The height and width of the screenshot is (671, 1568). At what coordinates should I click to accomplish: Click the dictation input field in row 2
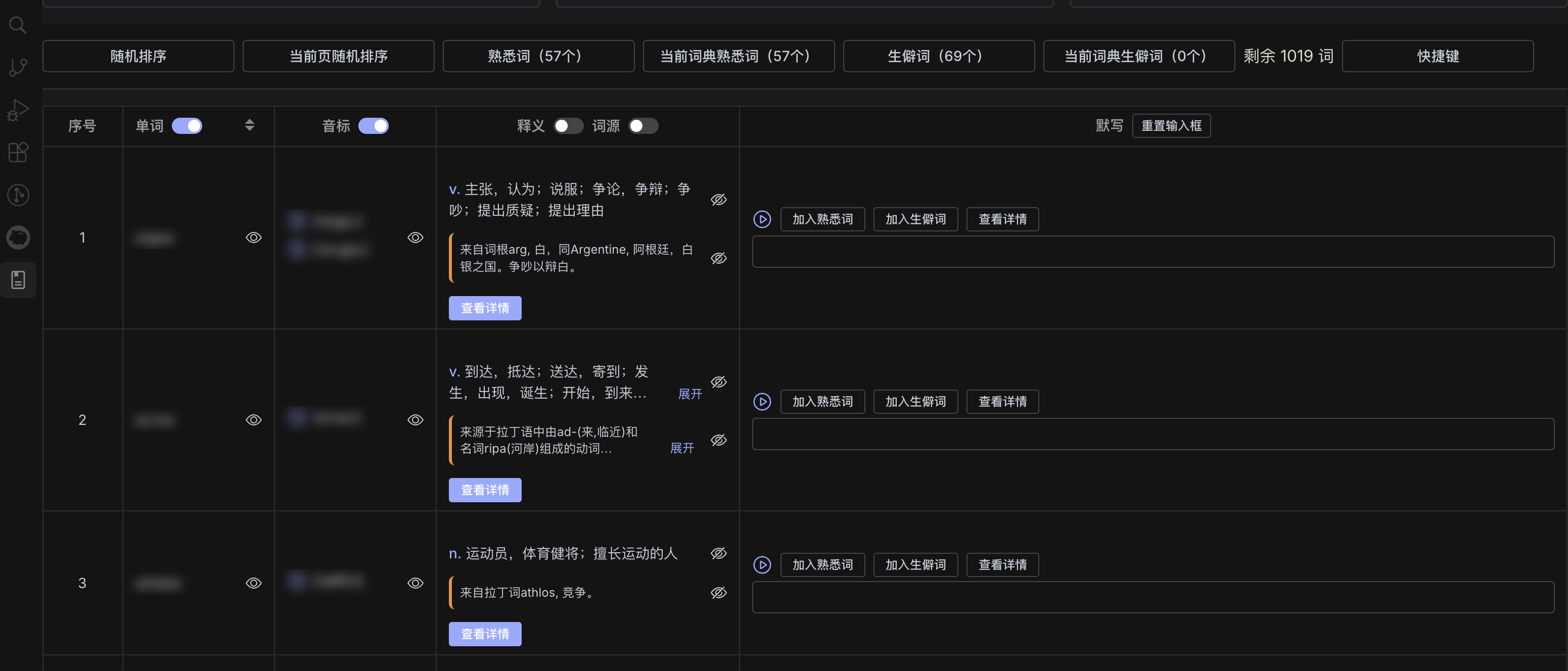pos(1152,434)
